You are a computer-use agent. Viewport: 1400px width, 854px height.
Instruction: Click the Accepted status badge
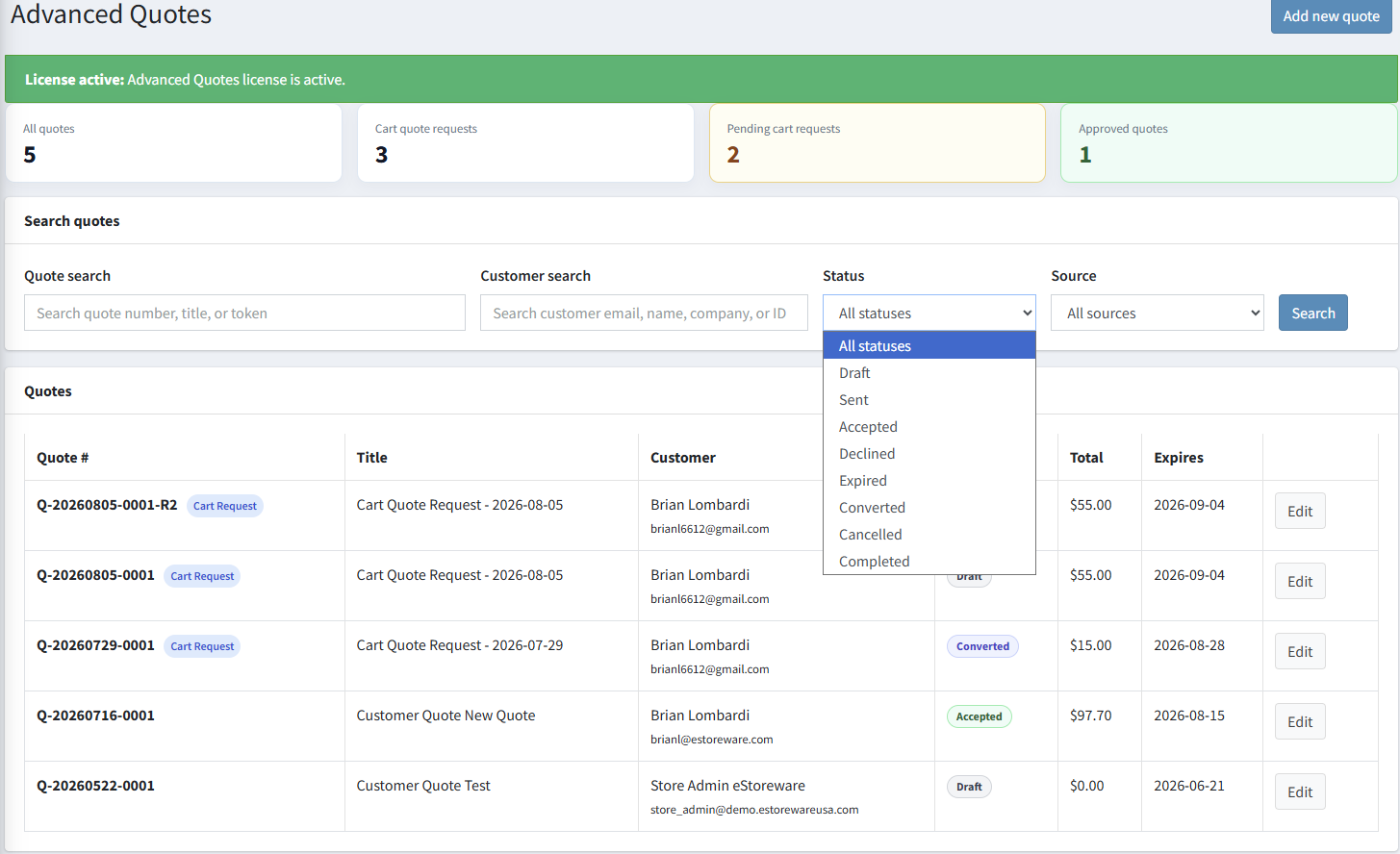pyautogui.click(x=979, y=716)
